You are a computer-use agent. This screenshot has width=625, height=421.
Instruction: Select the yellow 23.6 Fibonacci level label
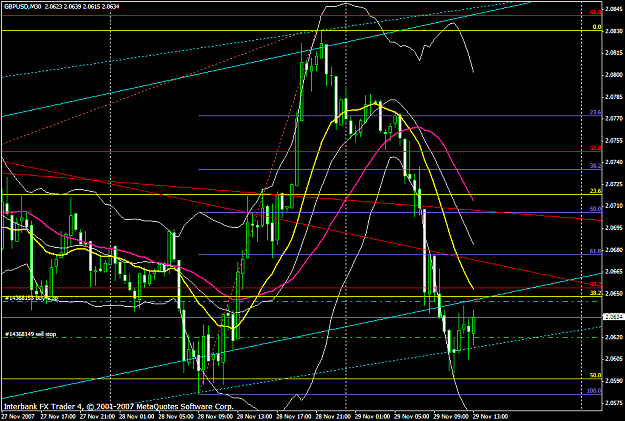click(596, 191)
